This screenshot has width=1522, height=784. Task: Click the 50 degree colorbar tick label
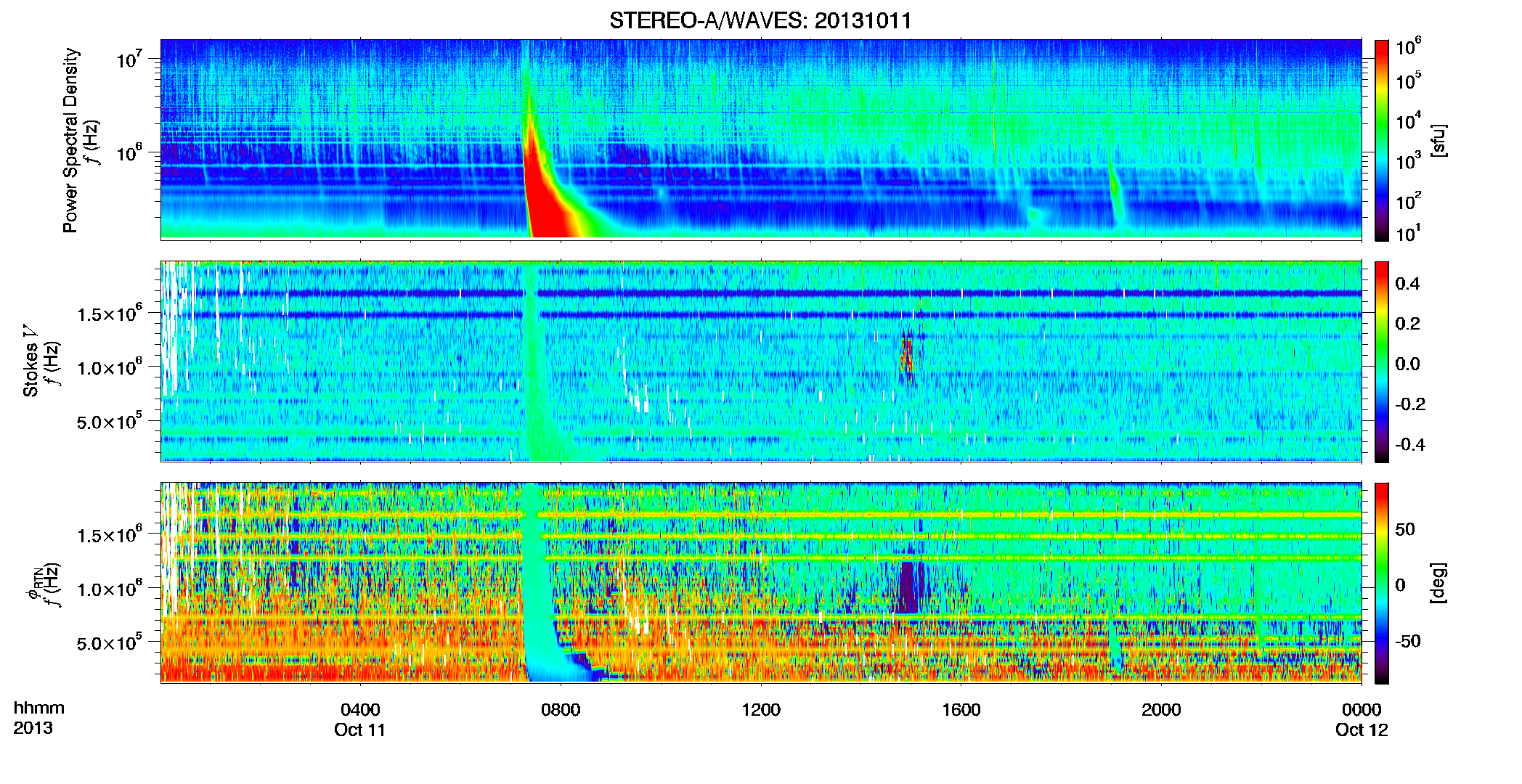1405,529
